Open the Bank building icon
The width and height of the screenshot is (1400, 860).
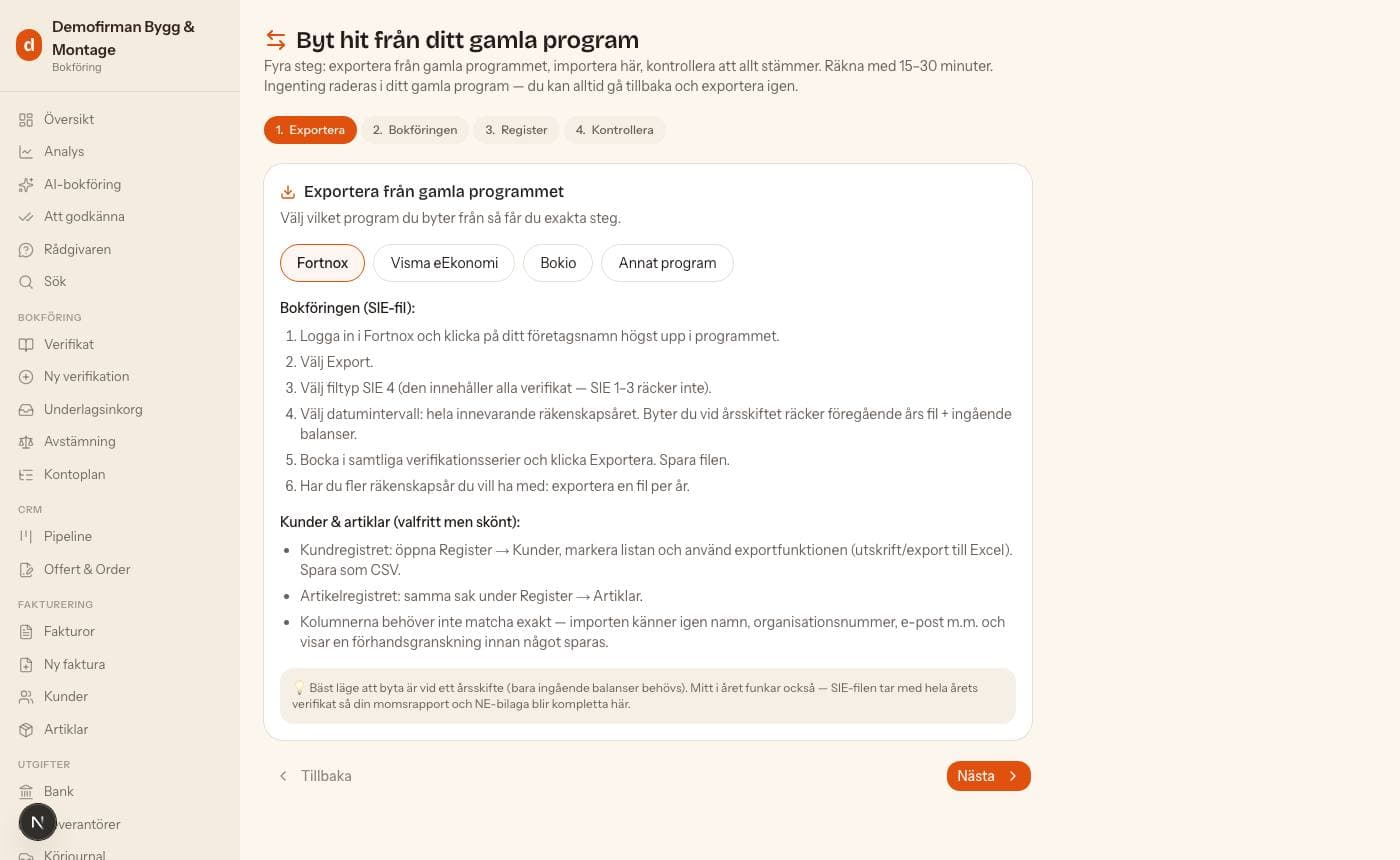[26, 791]
